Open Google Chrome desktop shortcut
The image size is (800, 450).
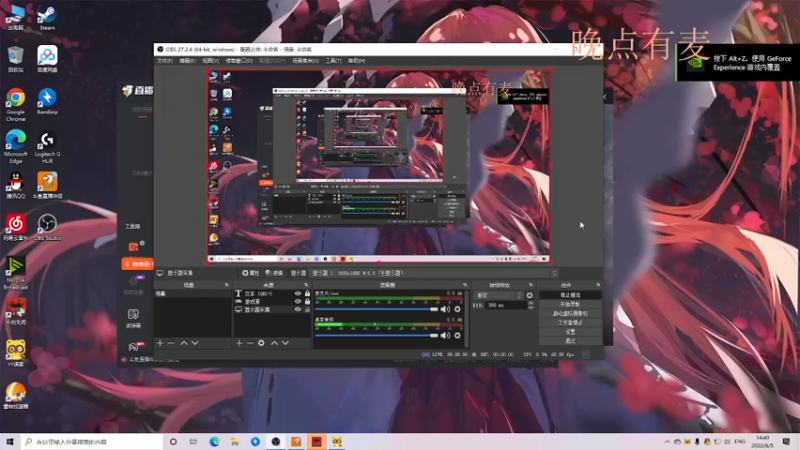pyautogui.click(x=15, y=104)
